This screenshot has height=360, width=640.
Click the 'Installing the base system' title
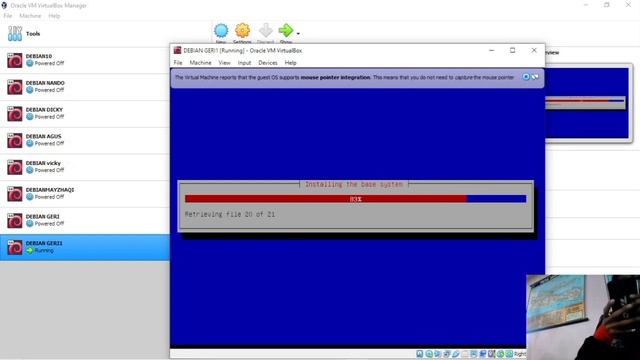coord(354,184)
